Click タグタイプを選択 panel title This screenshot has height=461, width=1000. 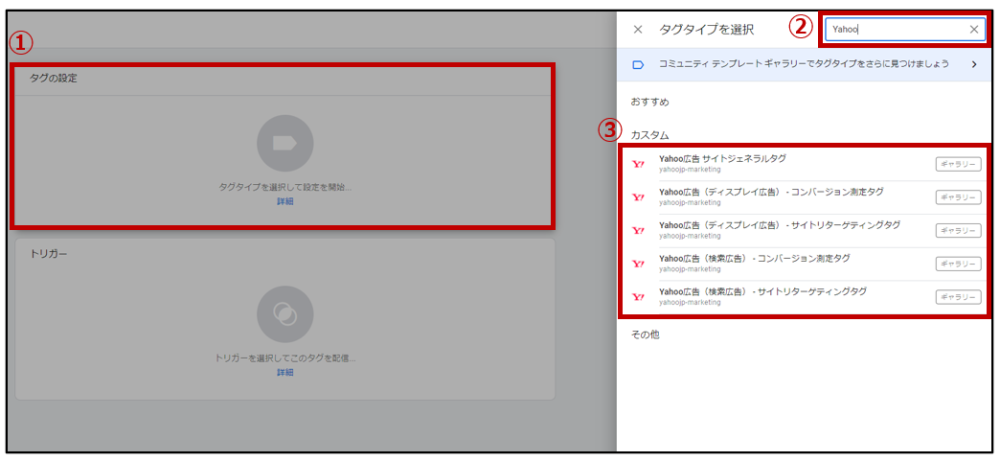pos(707,29)
